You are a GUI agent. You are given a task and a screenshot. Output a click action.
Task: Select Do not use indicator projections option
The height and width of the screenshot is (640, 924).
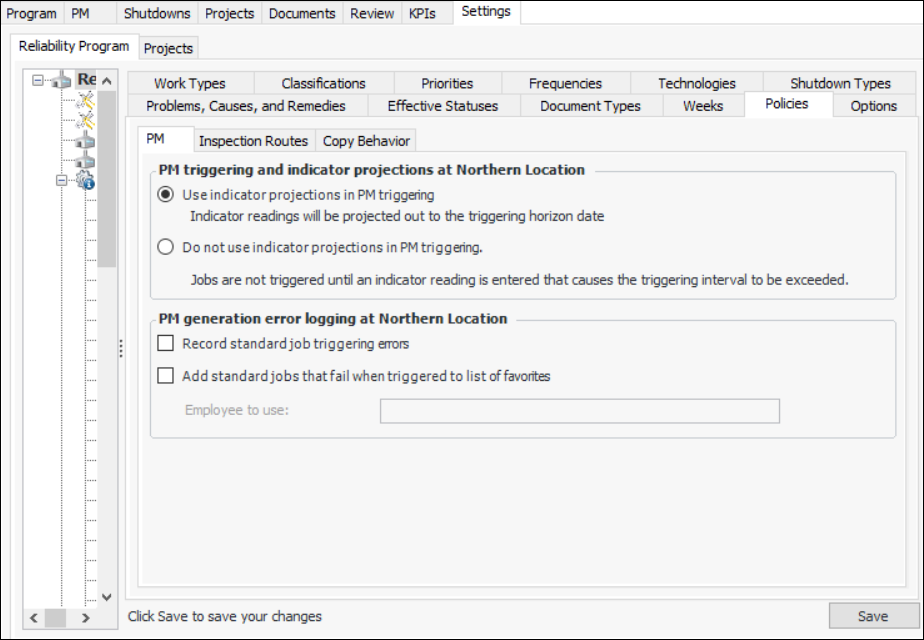point(166,247)
